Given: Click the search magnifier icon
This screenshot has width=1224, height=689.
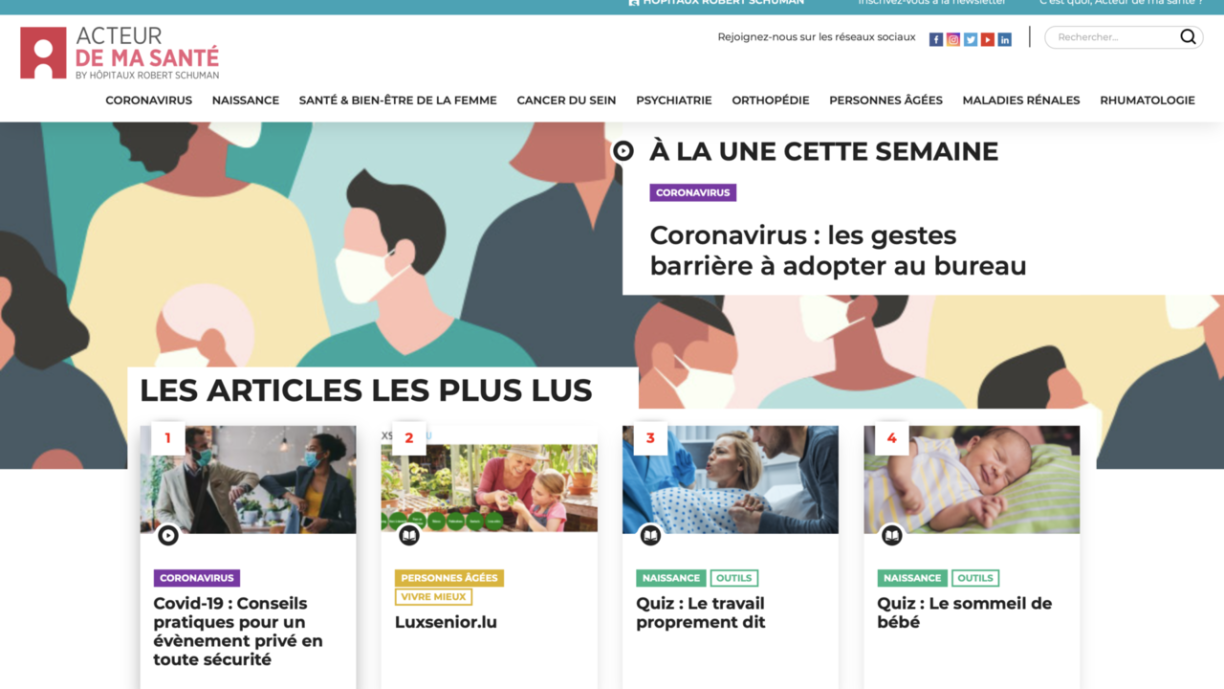Looking at the screenshot, I should (x=1187, y=37).
